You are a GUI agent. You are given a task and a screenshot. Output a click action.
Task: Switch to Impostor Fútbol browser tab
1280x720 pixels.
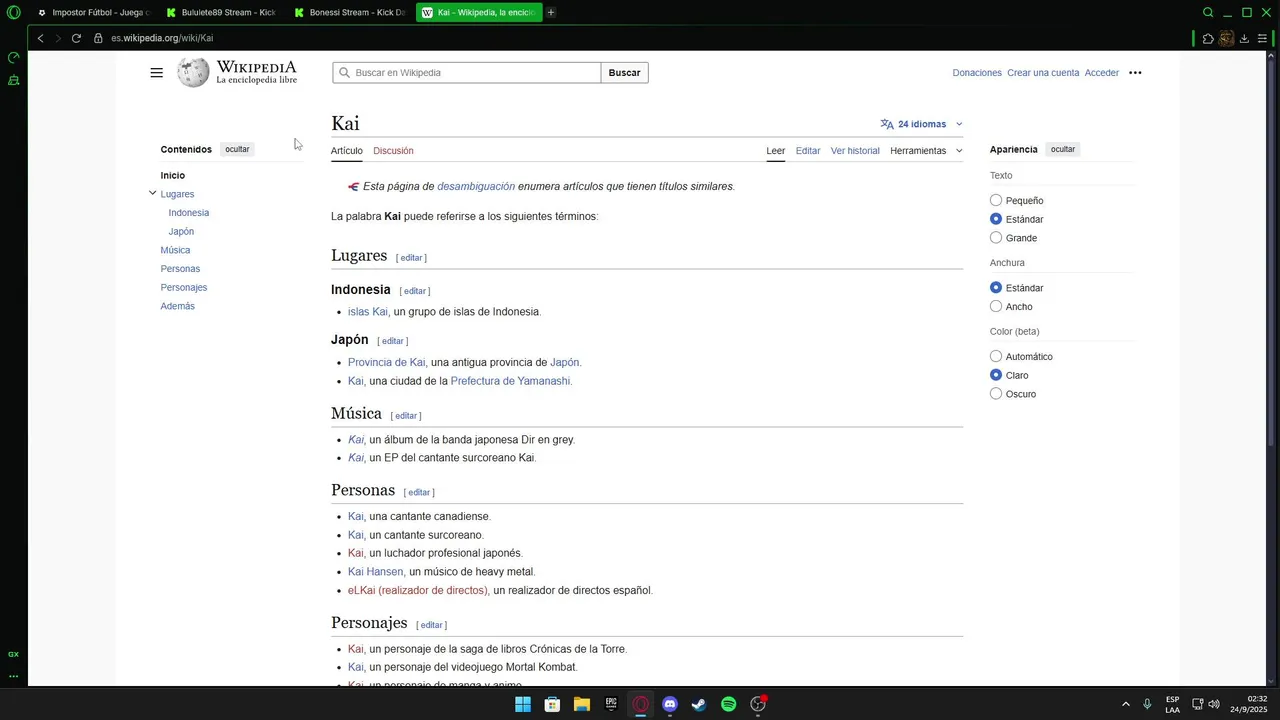click(x=92, y=13)
